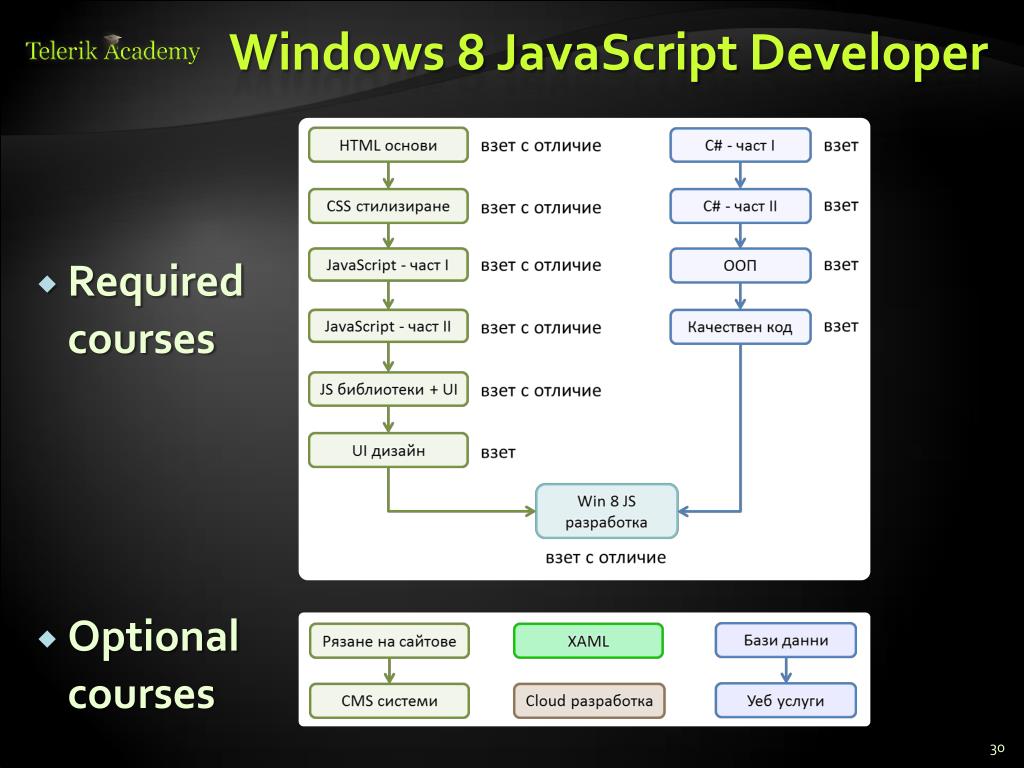Click "взет с отличие" beside JavaScript - част I
Screen dimensions: 1024x768
(541, 265)
